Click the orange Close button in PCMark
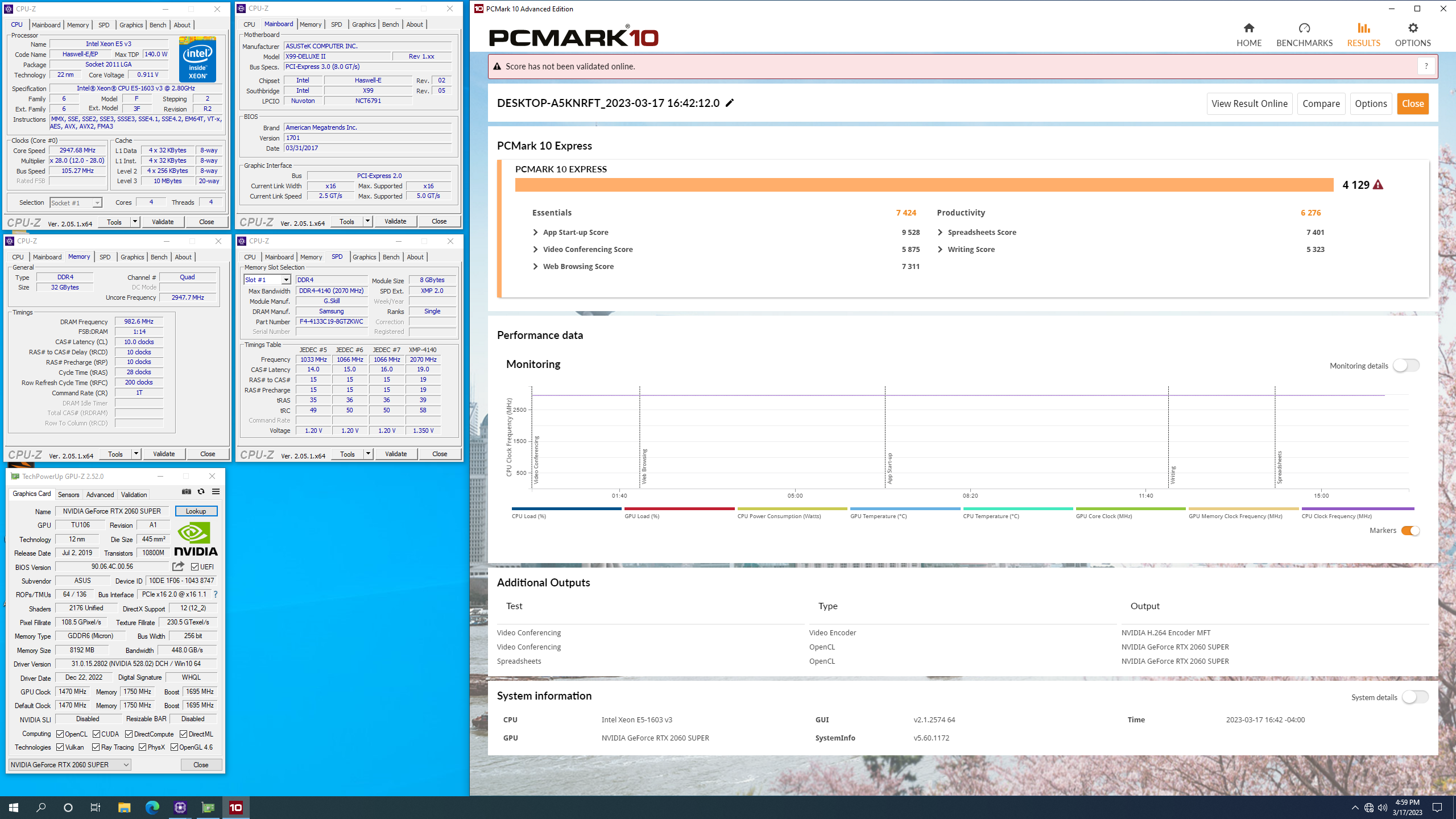This screenshot has width=1456, height=819. click(x=1413, y=104)
